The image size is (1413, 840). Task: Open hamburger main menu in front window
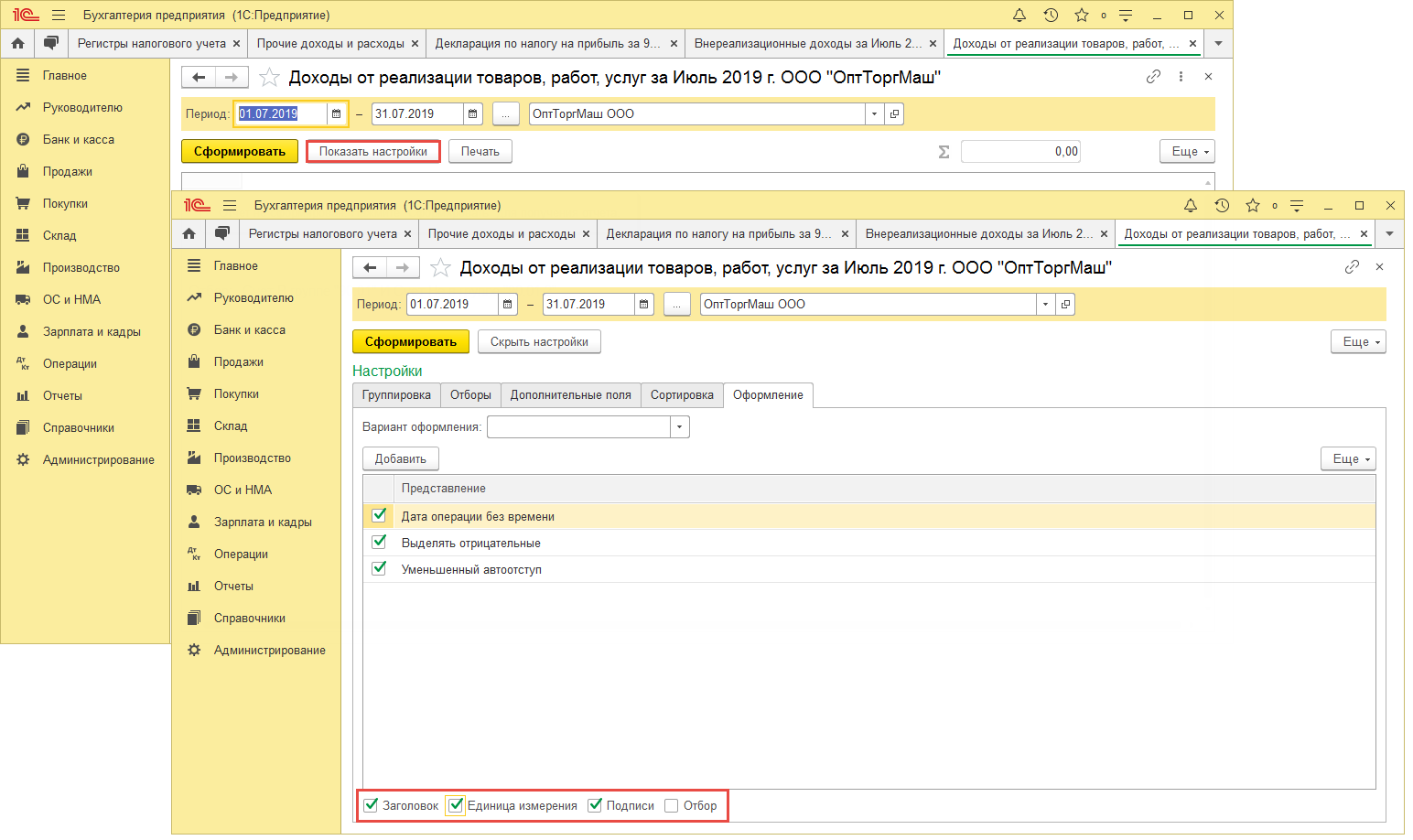pos(230,206)
